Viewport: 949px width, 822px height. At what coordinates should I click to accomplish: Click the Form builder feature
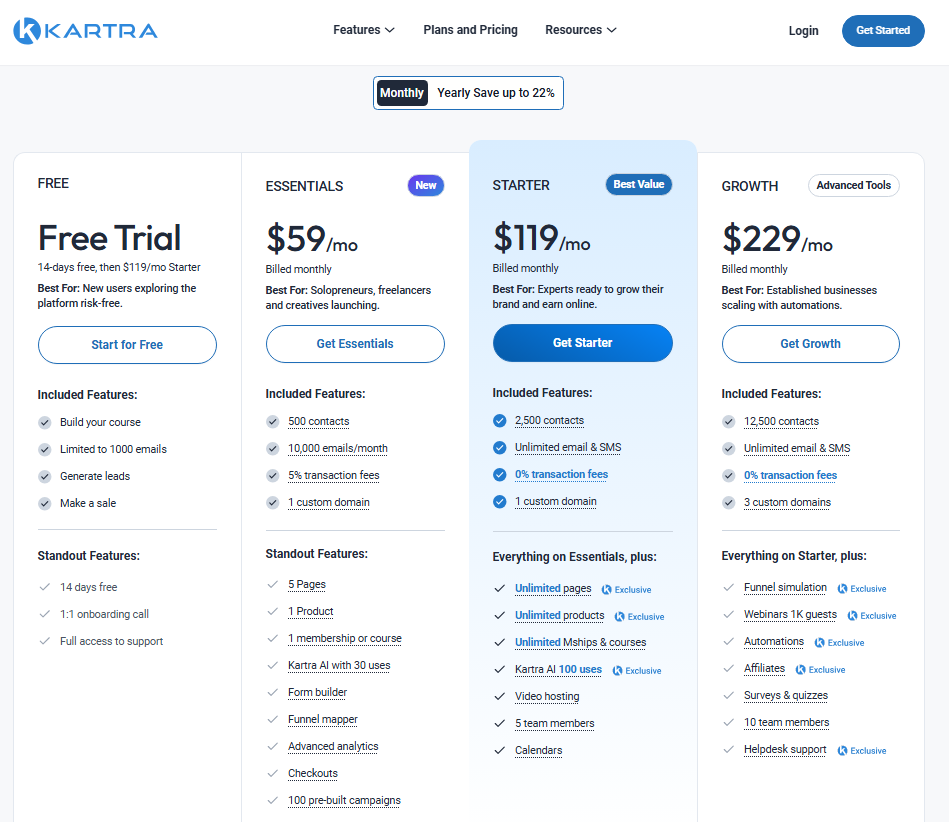pyautogui.click(x=317, y=692)
